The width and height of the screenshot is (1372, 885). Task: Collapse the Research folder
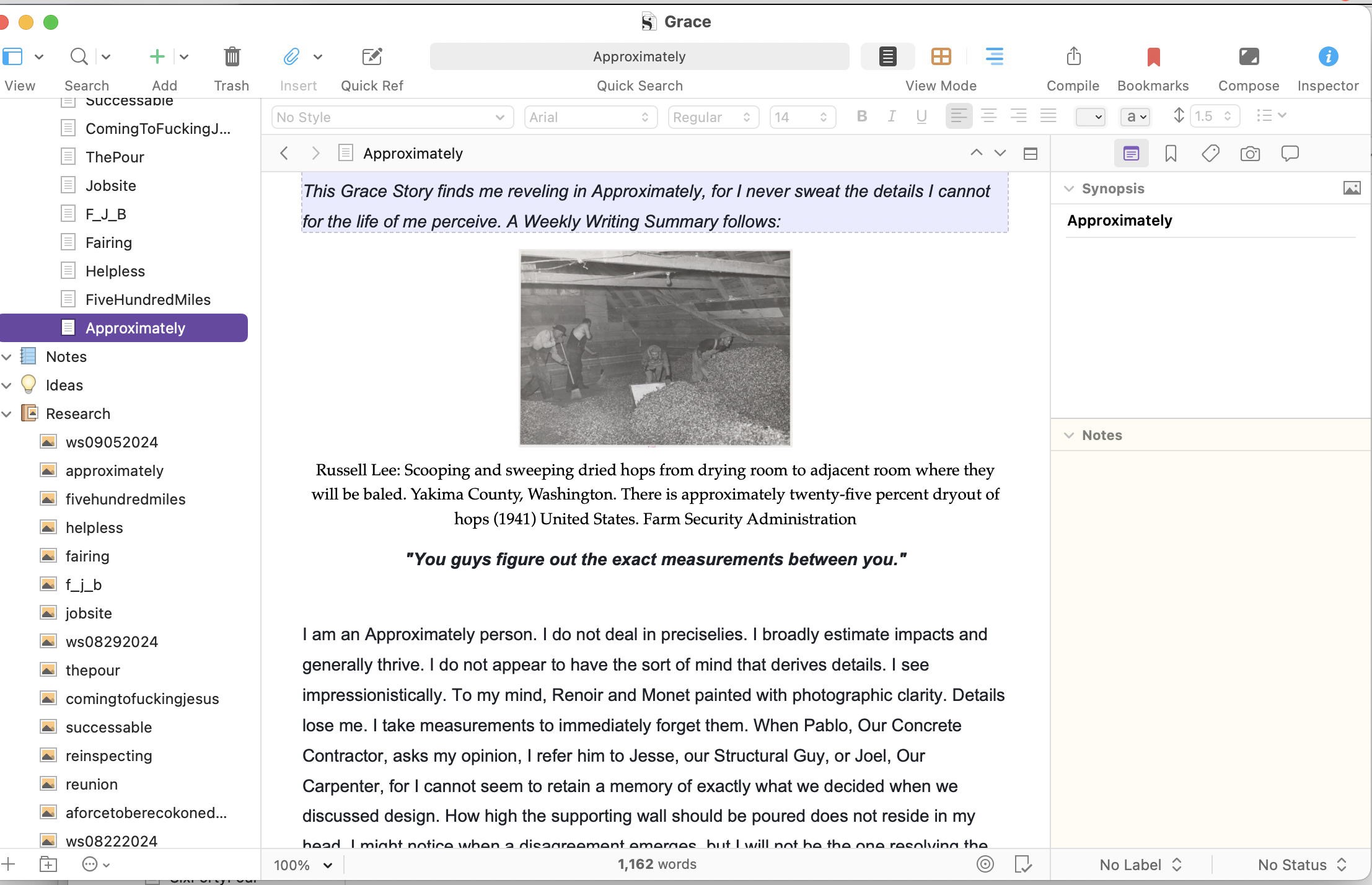(7, 414)
